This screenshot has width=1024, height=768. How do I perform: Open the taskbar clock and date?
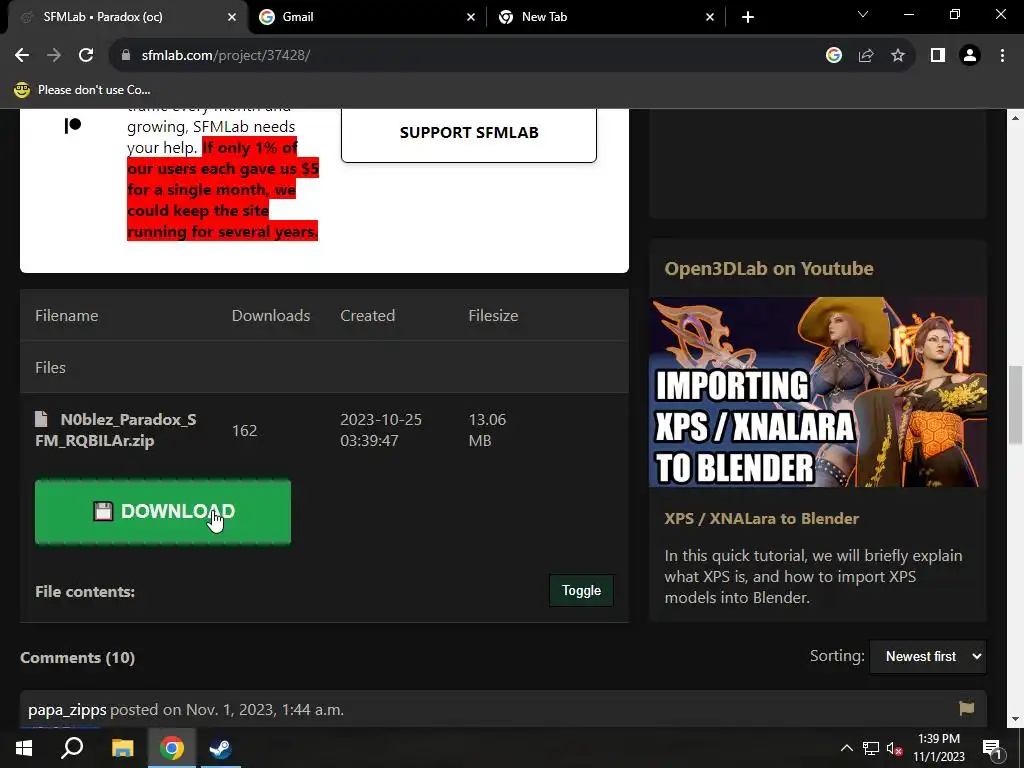click(938, 748)
